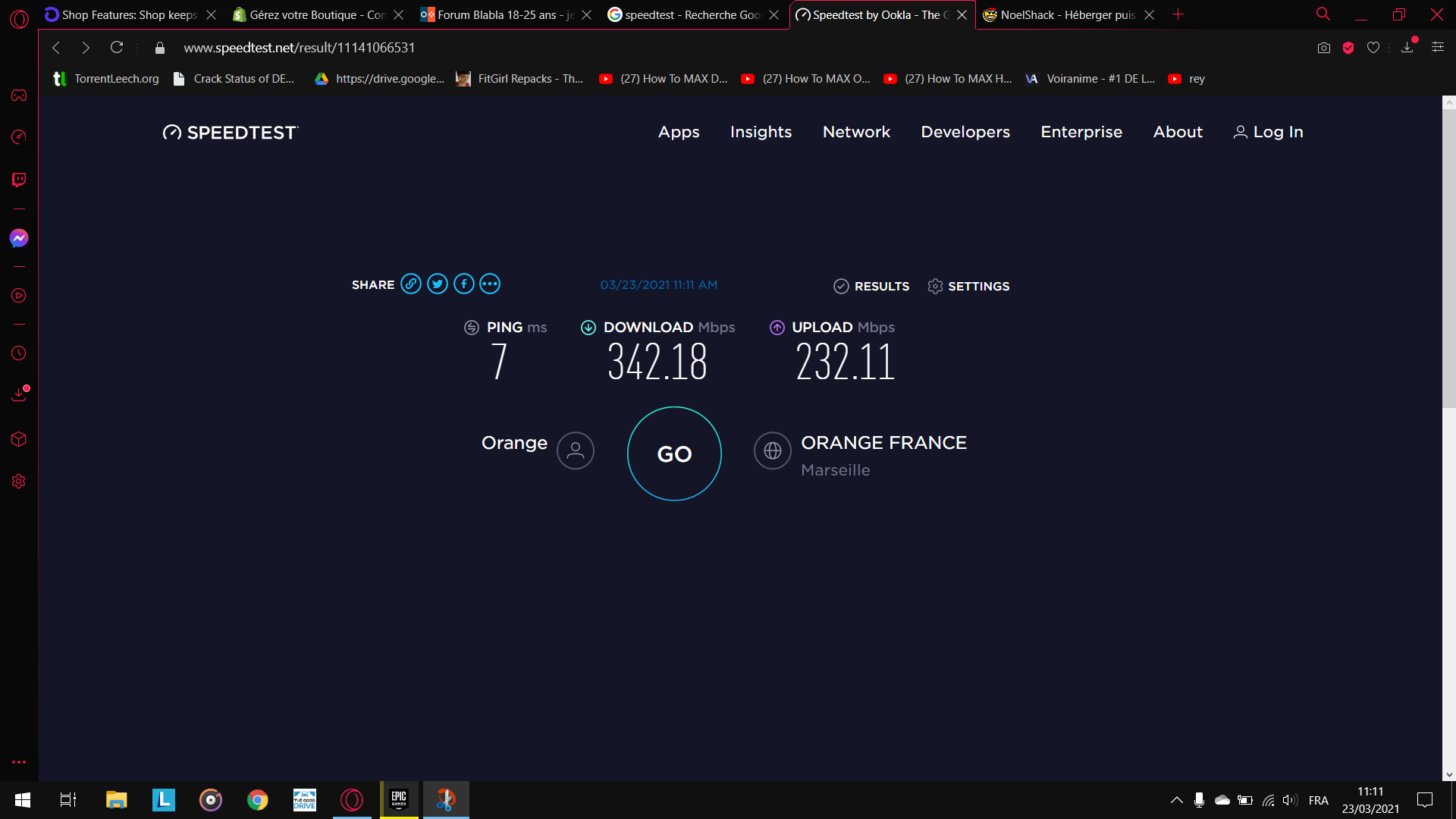1456x819 pixels.
Task: Open About menu item
Action: (x=1178, y=132)
